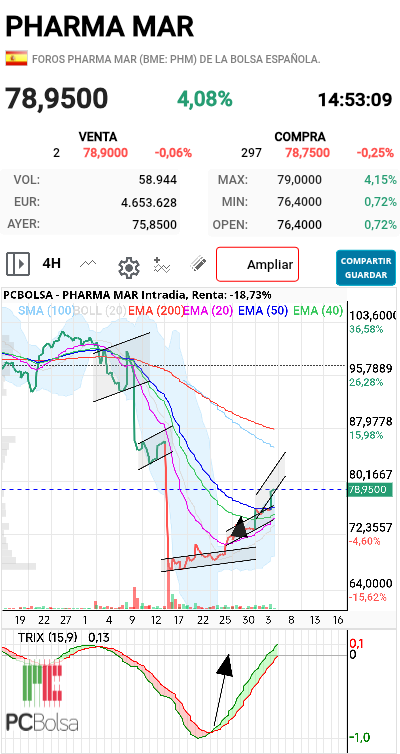
Task: Click the Compartir Guardar button
Action: [x=366, y=268]
